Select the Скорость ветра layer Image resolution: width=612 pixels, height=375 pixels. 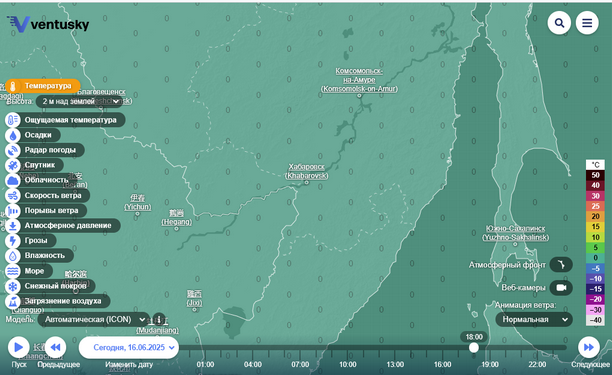pos(48,195)
